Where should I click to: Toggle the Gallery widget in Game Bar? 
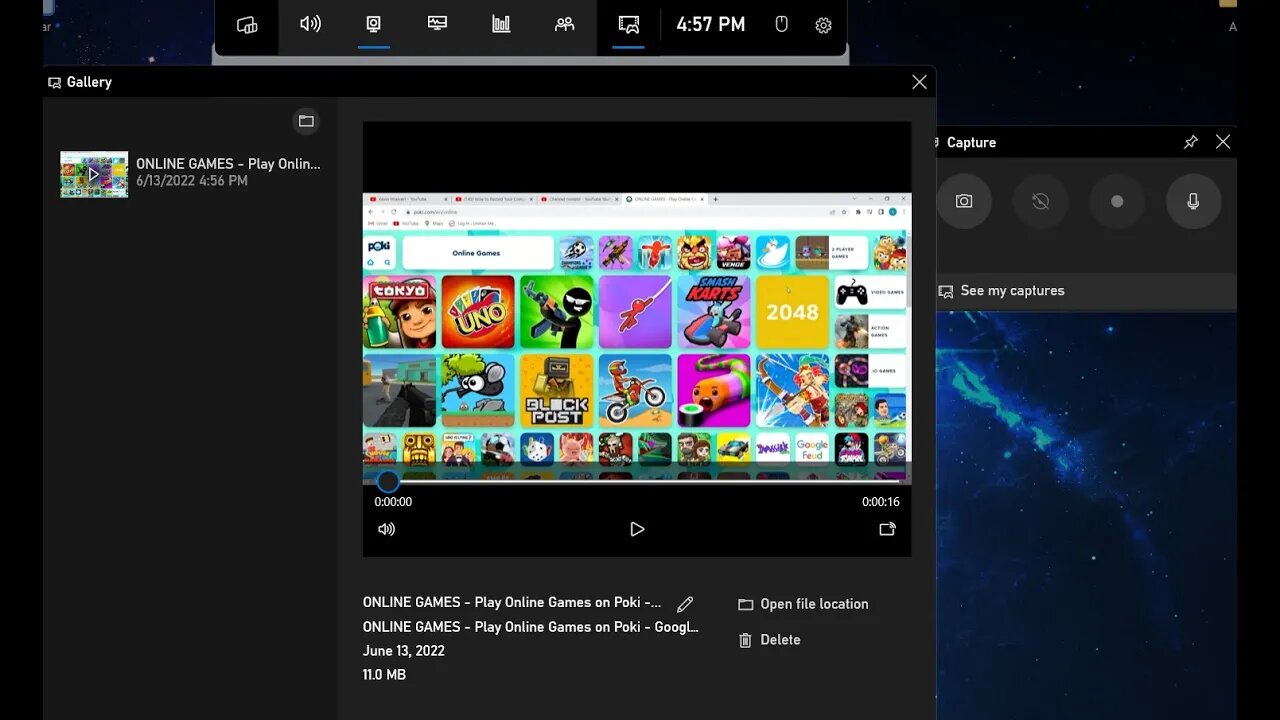628,24
